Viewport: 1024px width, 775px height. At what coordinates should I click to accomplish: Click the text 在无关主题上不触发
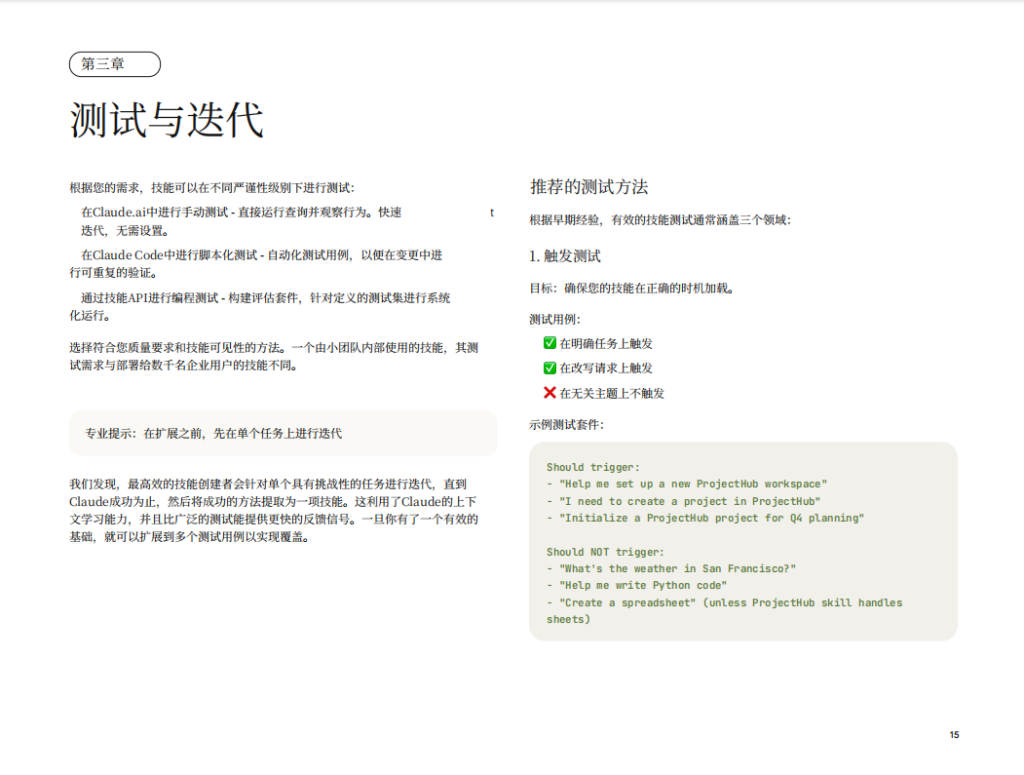point(612,393)
